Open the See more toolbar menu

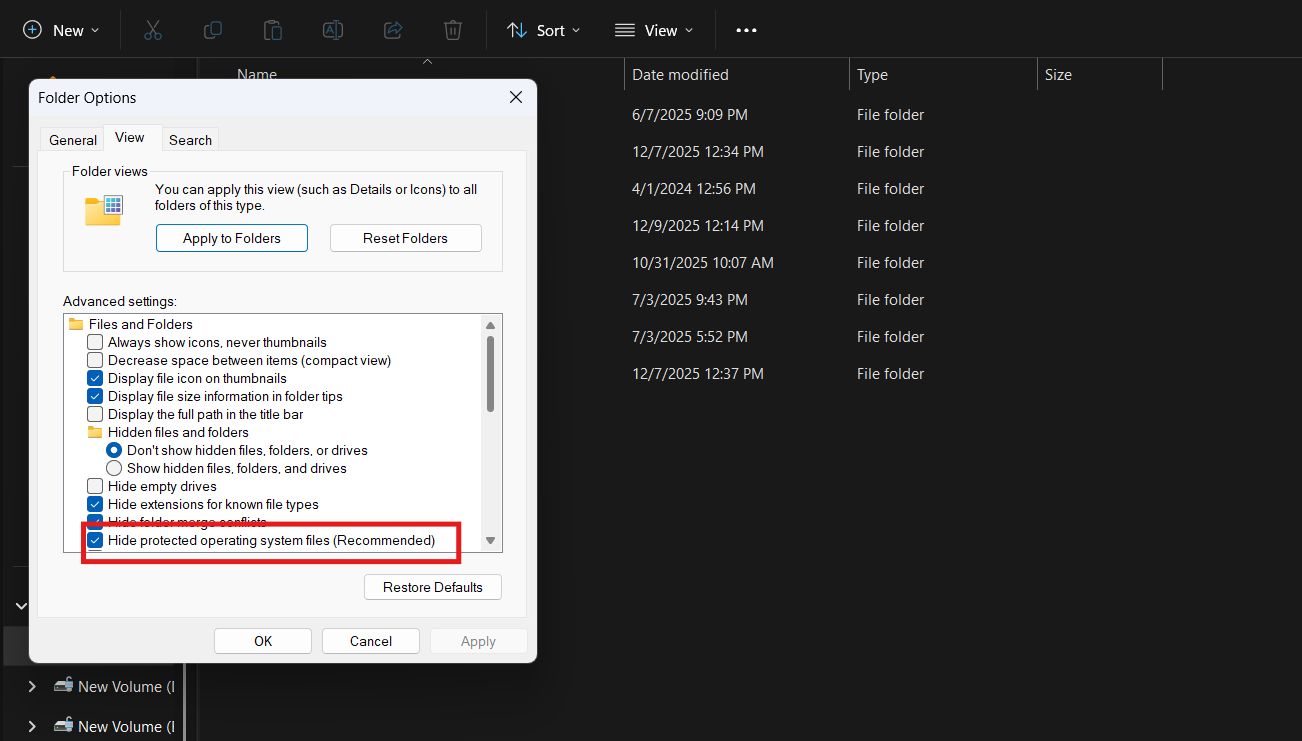(746, 30)
